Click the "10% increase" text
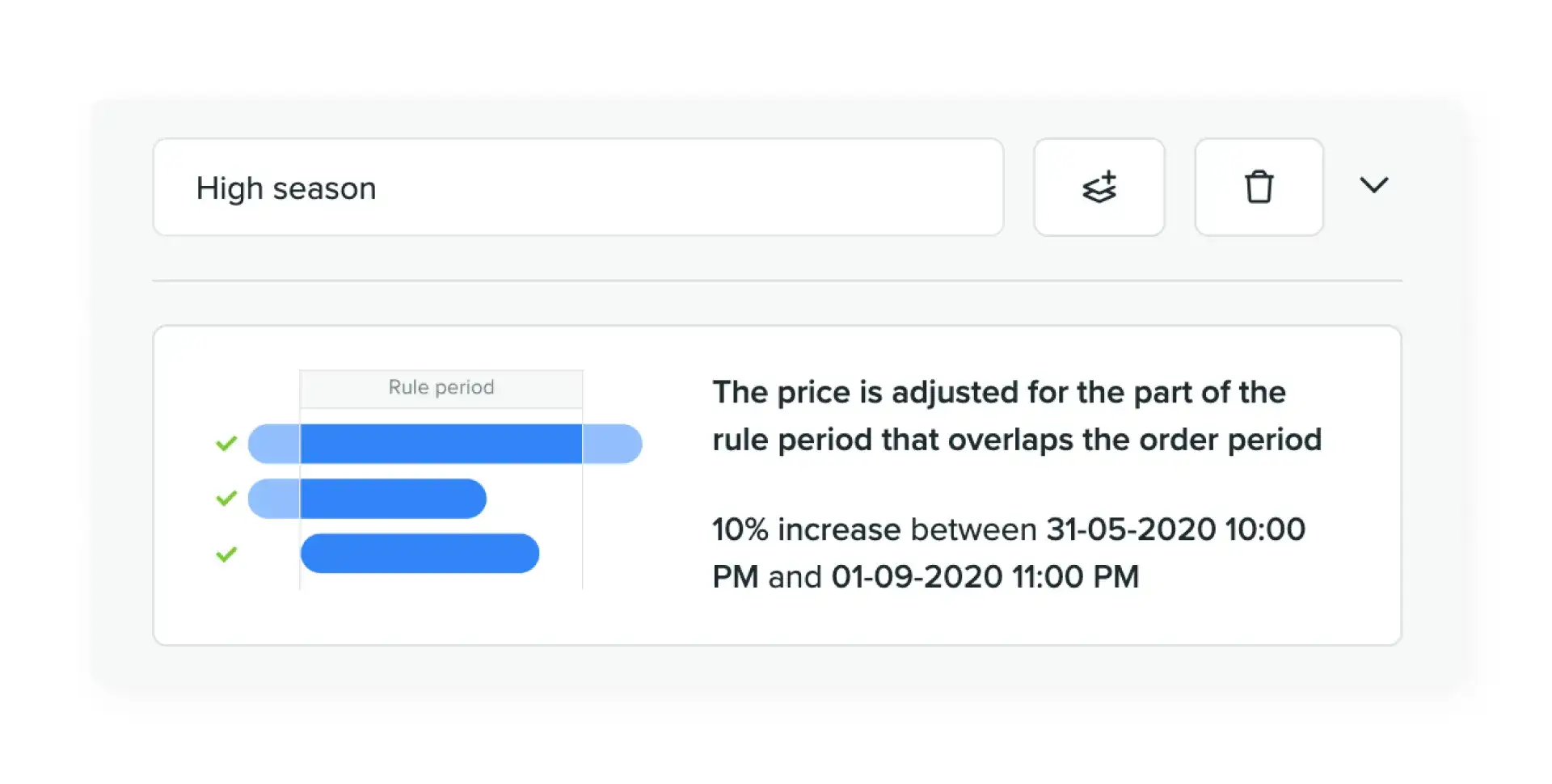 pos(806,529)
